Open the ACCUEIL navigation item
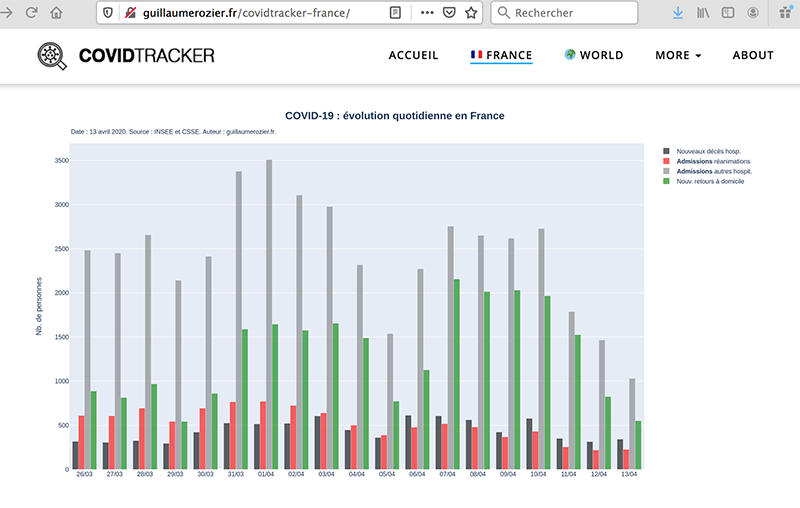This screenshot has height=508, width=800. click(x=413, y=56)
